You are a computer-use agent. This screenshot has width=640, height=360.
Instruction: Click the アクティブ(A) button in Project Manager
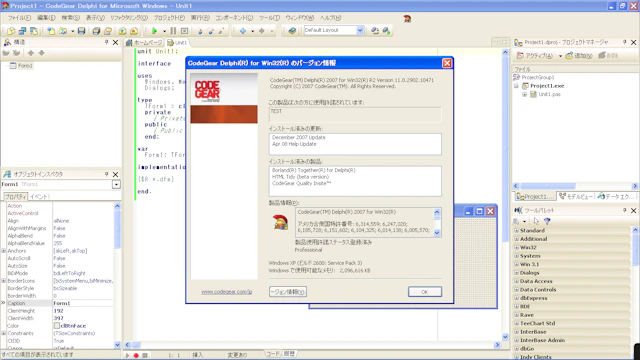[x=535, y=56]
